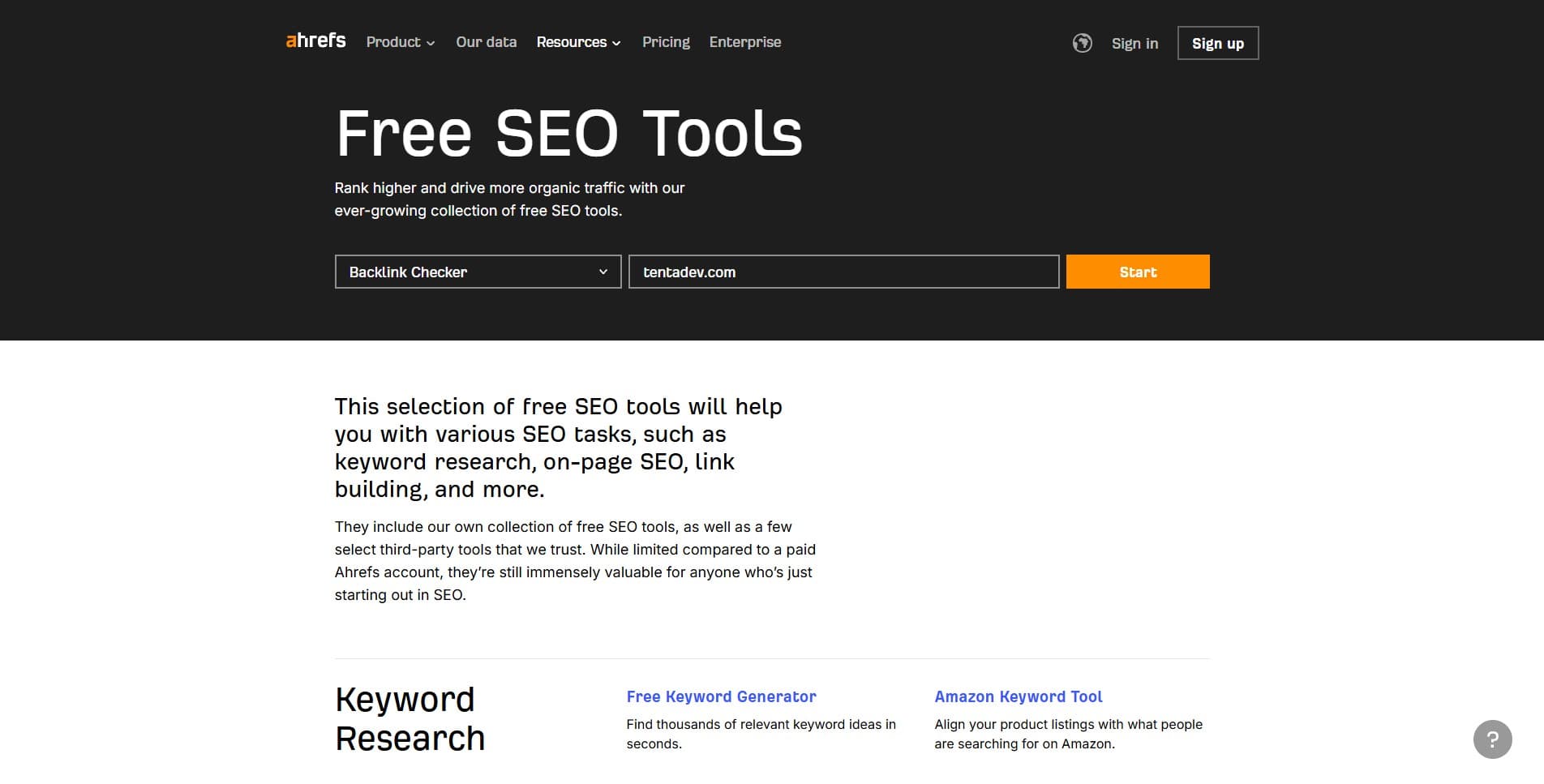Select the Backlink Checker combo box text
Viewport: 1544px width, 784px height.
(x=407, y=272)
